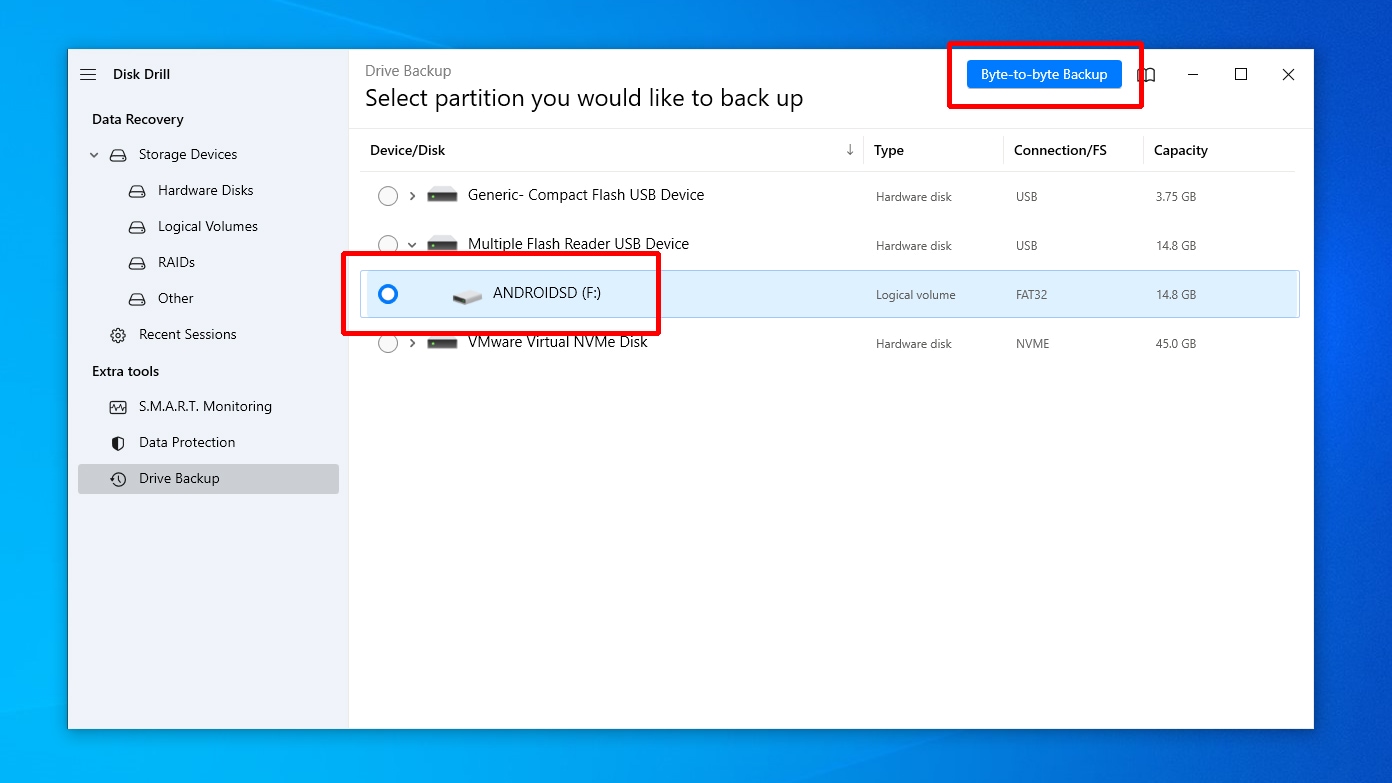Click the Other drive icon in the sidebar
The width and height of the screenshot is (1392, 783).
(x=138, y=299)
